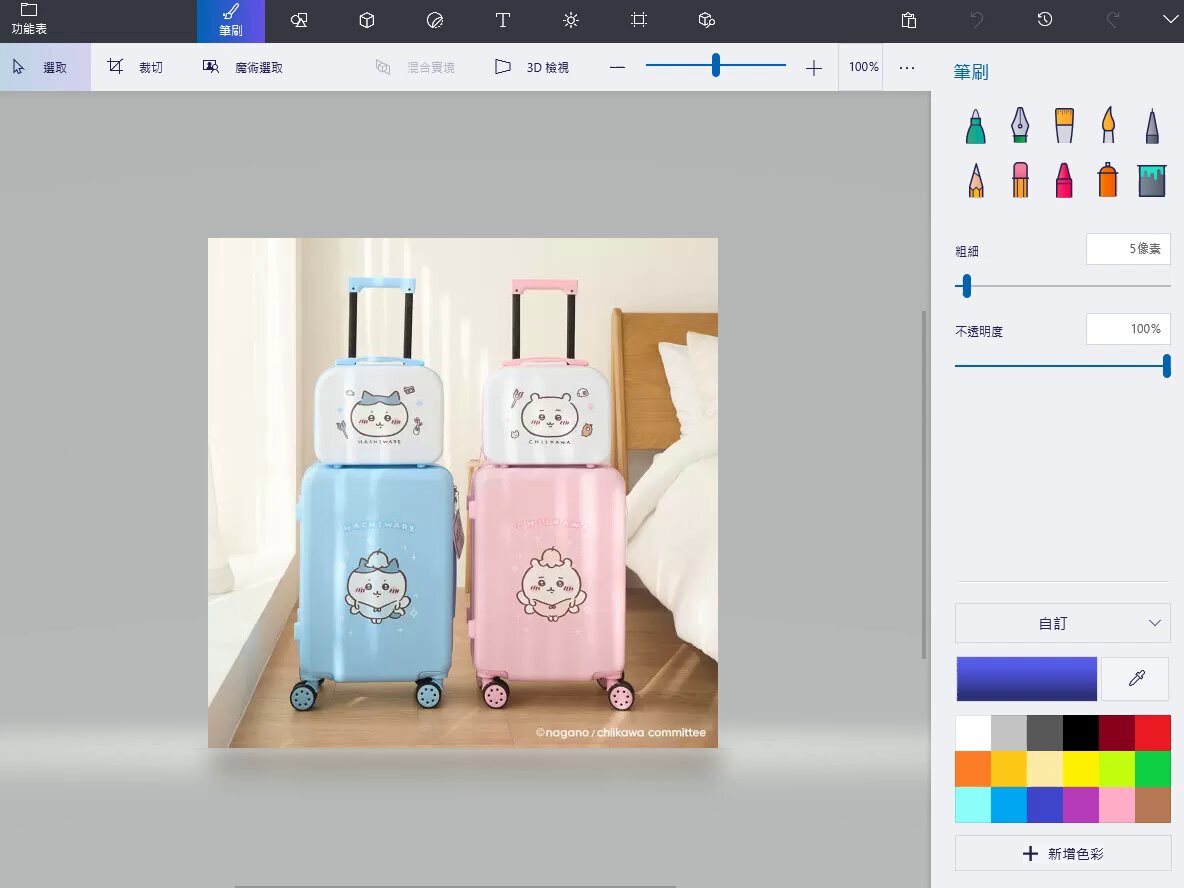Click the 100% zoom value field
Screen dimensions: 1184x888
pos(861,67)
